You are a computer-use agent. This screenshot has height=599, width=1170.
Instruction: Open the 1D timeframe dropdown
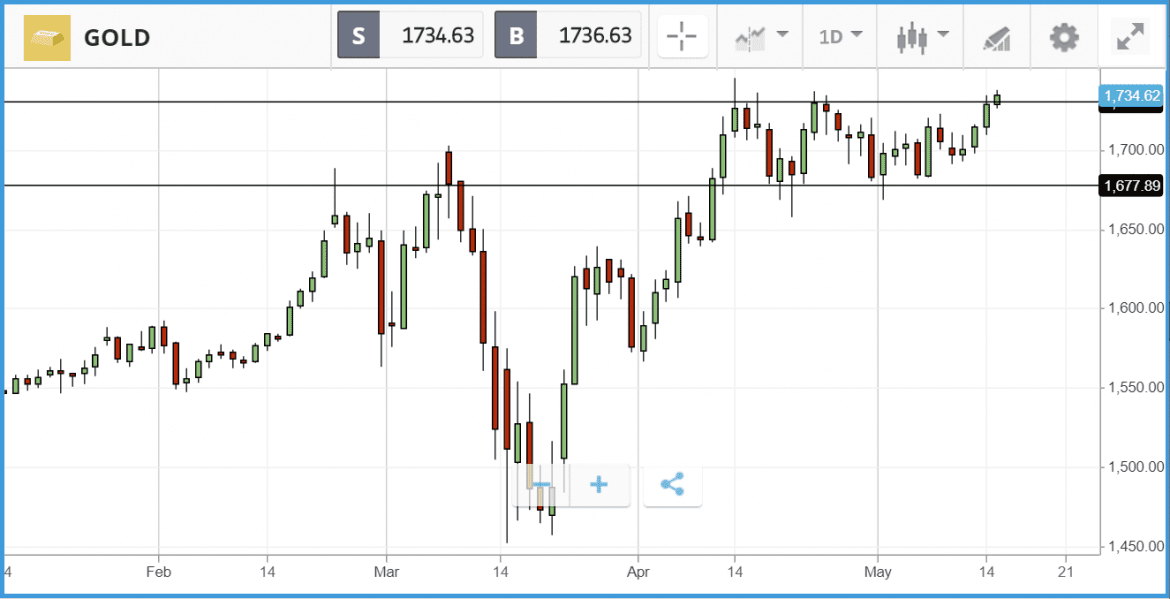coord(840,37)
